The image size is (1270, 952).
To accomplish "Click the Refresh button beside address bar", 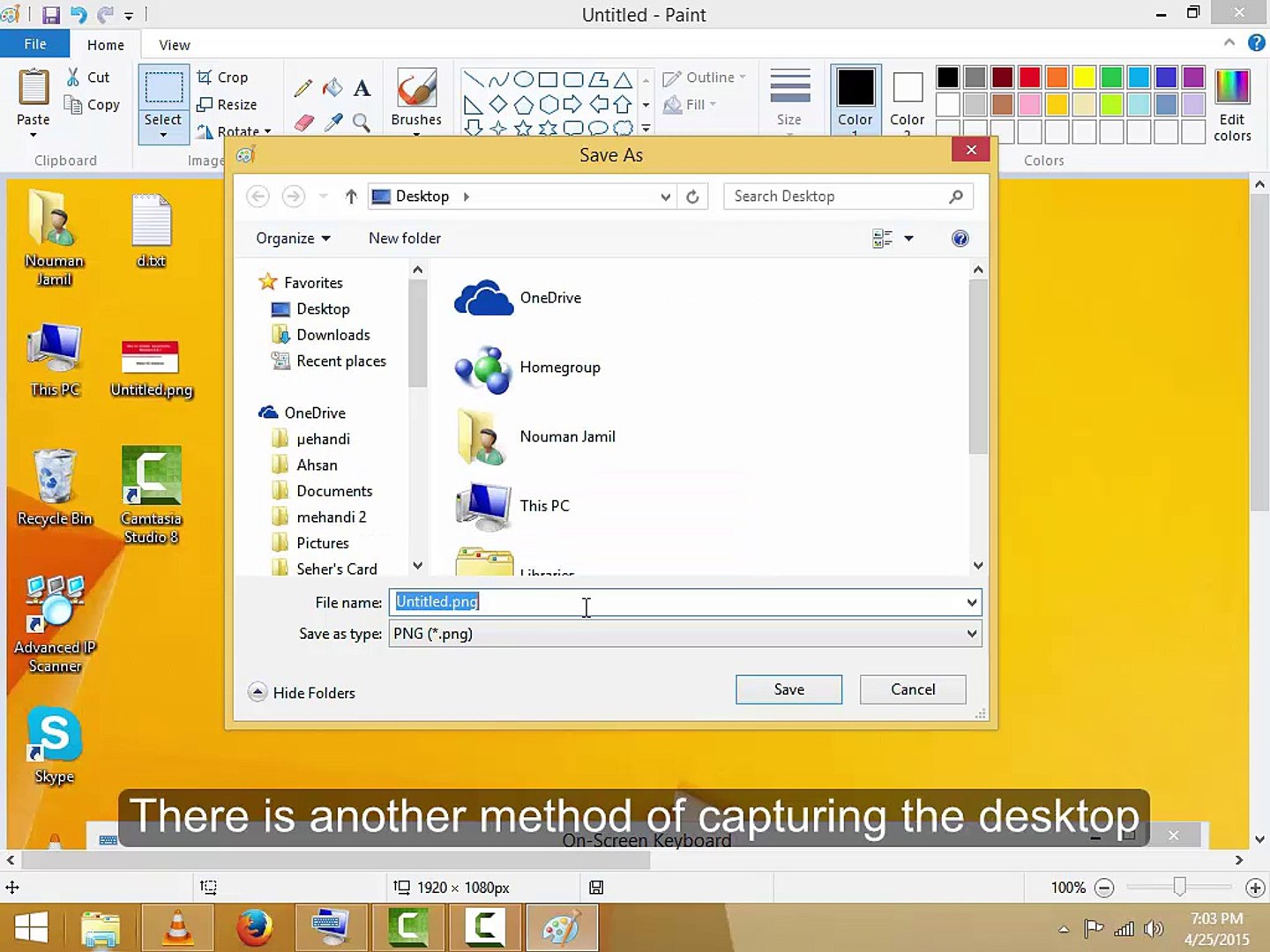I will click(692, 197).
